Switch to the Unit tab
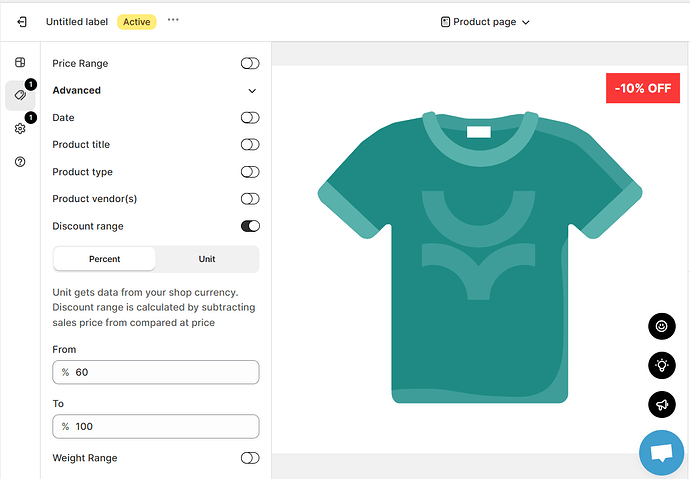 point(207,259)
